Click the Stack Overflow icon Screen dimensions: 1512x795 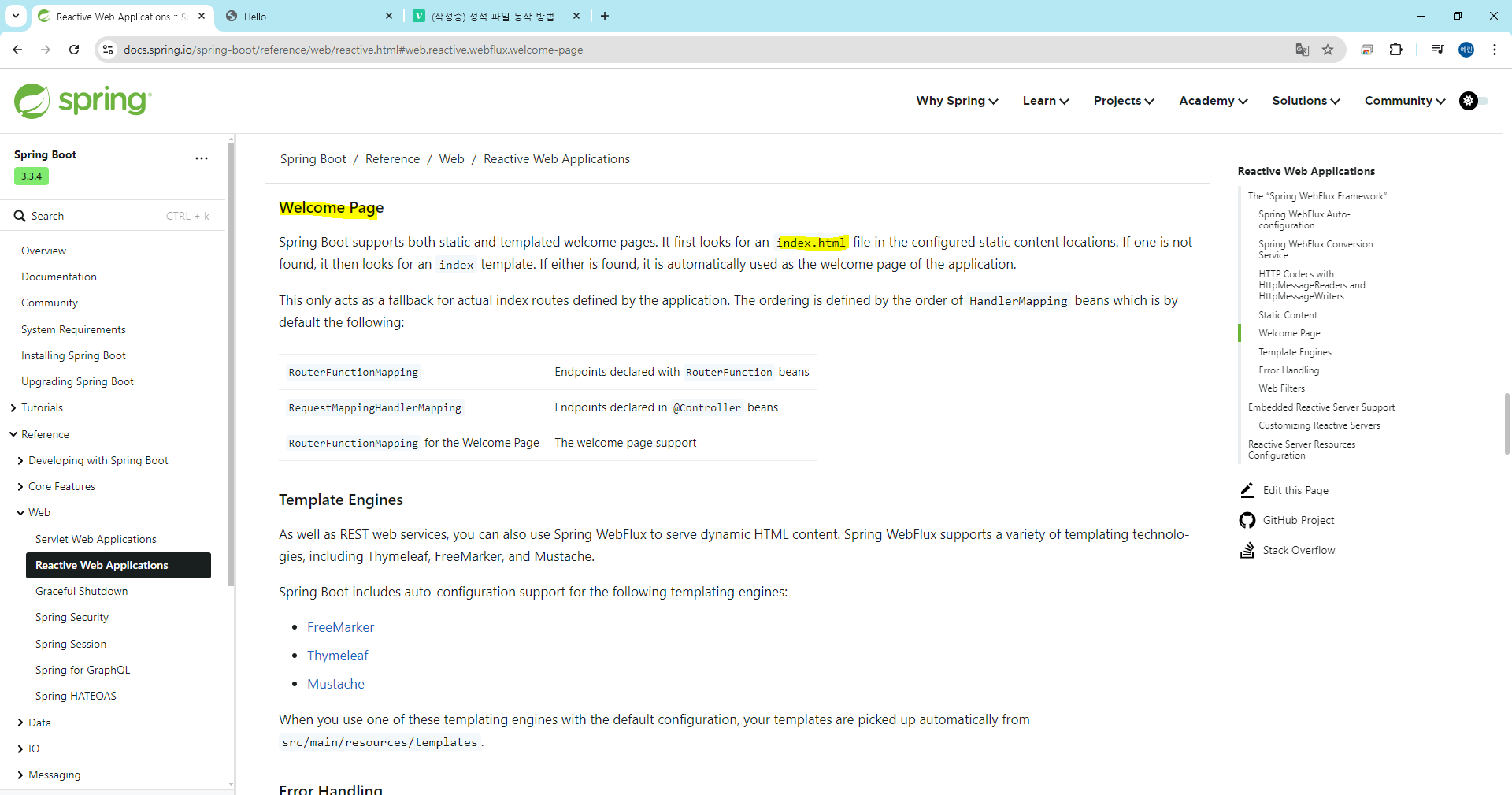(1247, 550)
